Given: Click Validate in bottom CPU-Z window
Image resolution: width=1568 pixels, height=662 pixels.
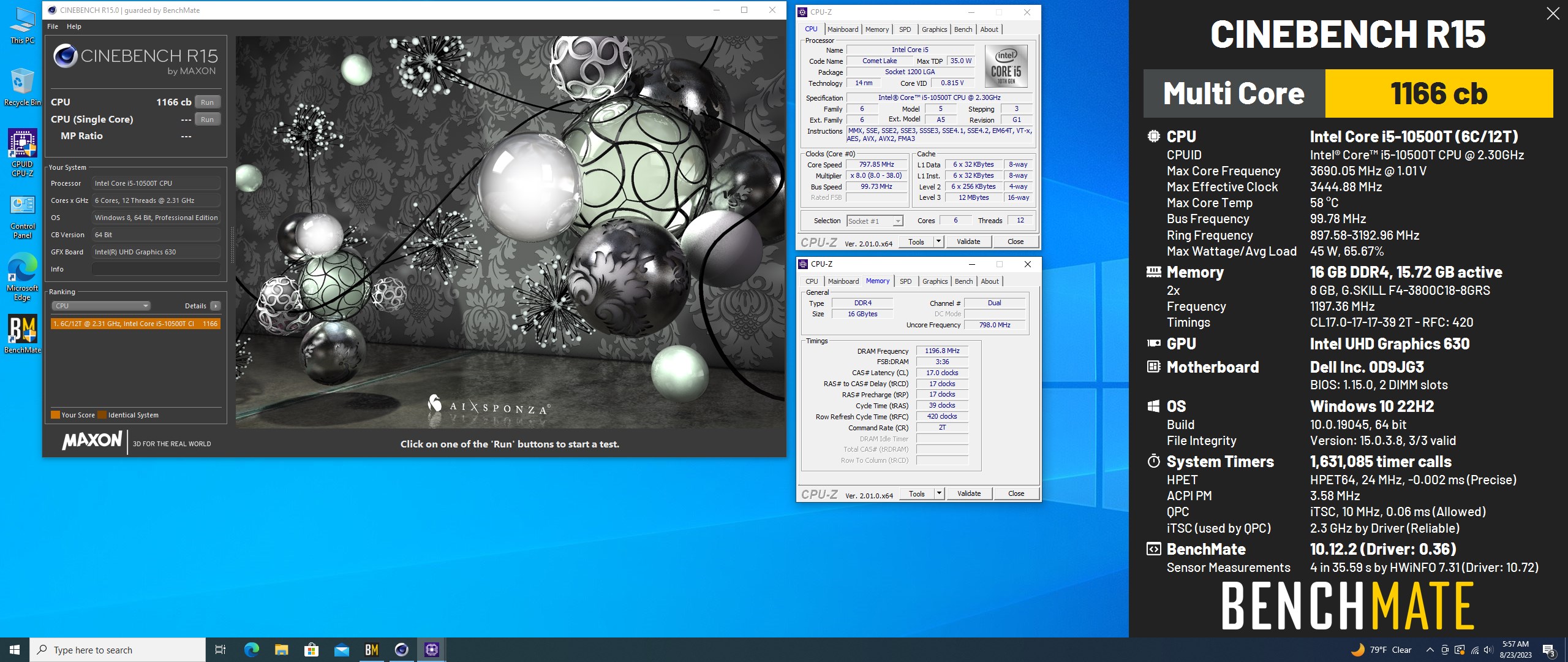Looking at the screenshot, I should [x=969, y=493].
